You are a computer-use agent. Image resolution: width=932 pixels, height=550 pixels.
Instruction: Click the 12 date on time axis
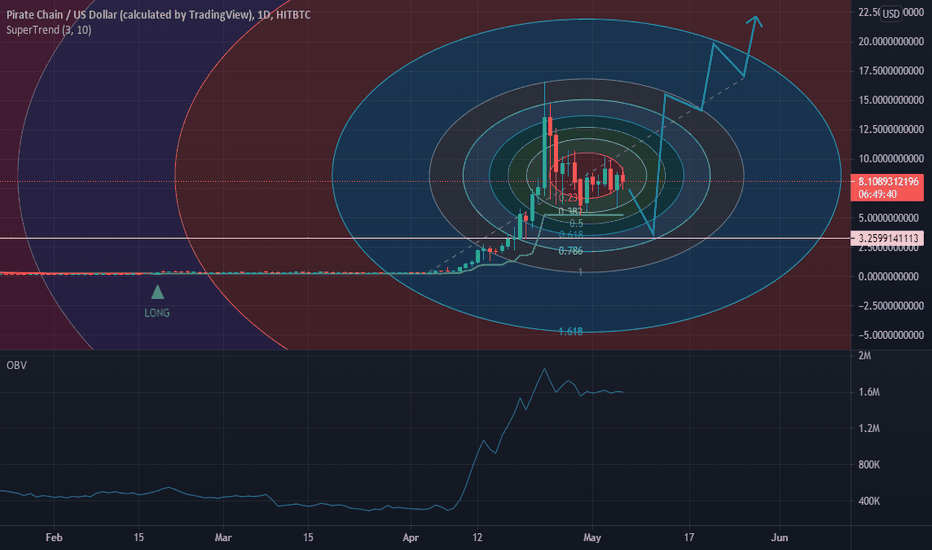477,538
